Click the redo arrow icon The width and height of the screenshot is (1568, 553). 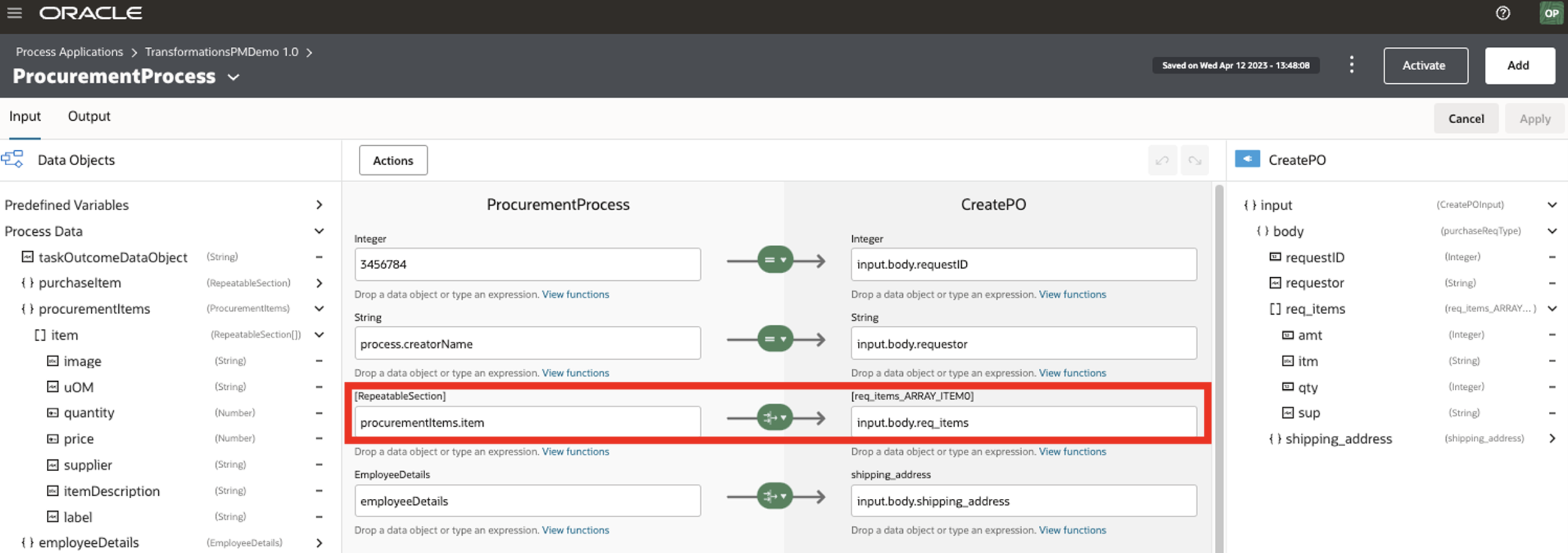coord(1195,161)
